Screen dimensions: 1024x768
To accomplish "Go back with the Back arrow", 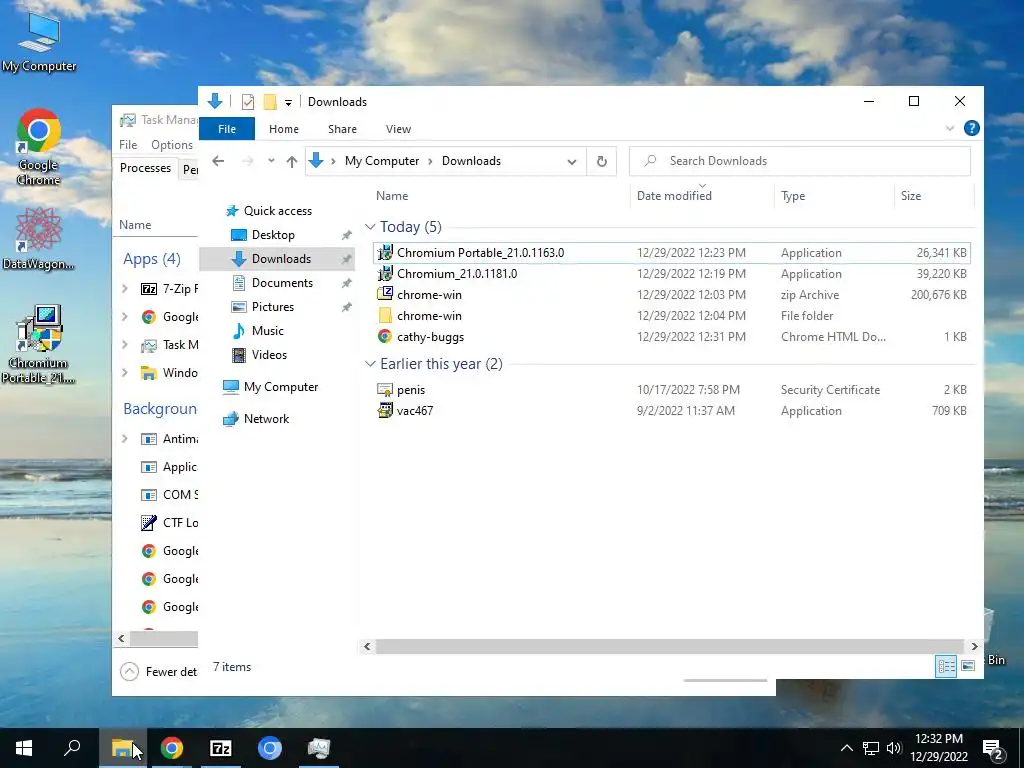I will pos(218,161).
